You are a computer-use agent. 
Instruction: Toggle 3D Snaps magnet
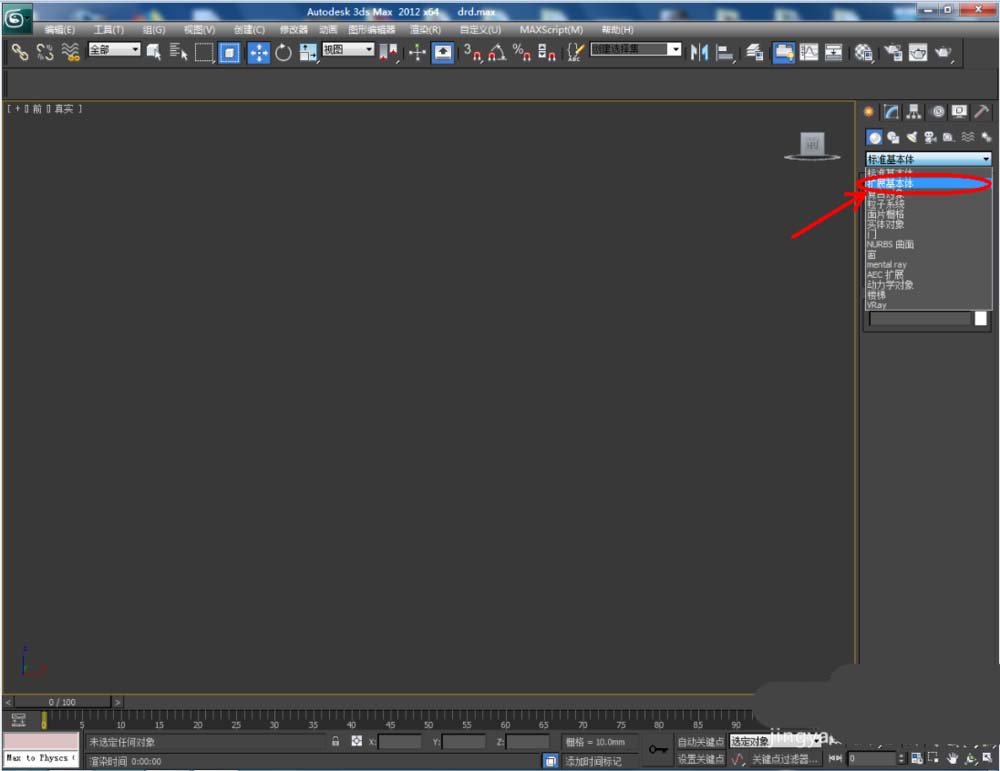tap(472, 52)
